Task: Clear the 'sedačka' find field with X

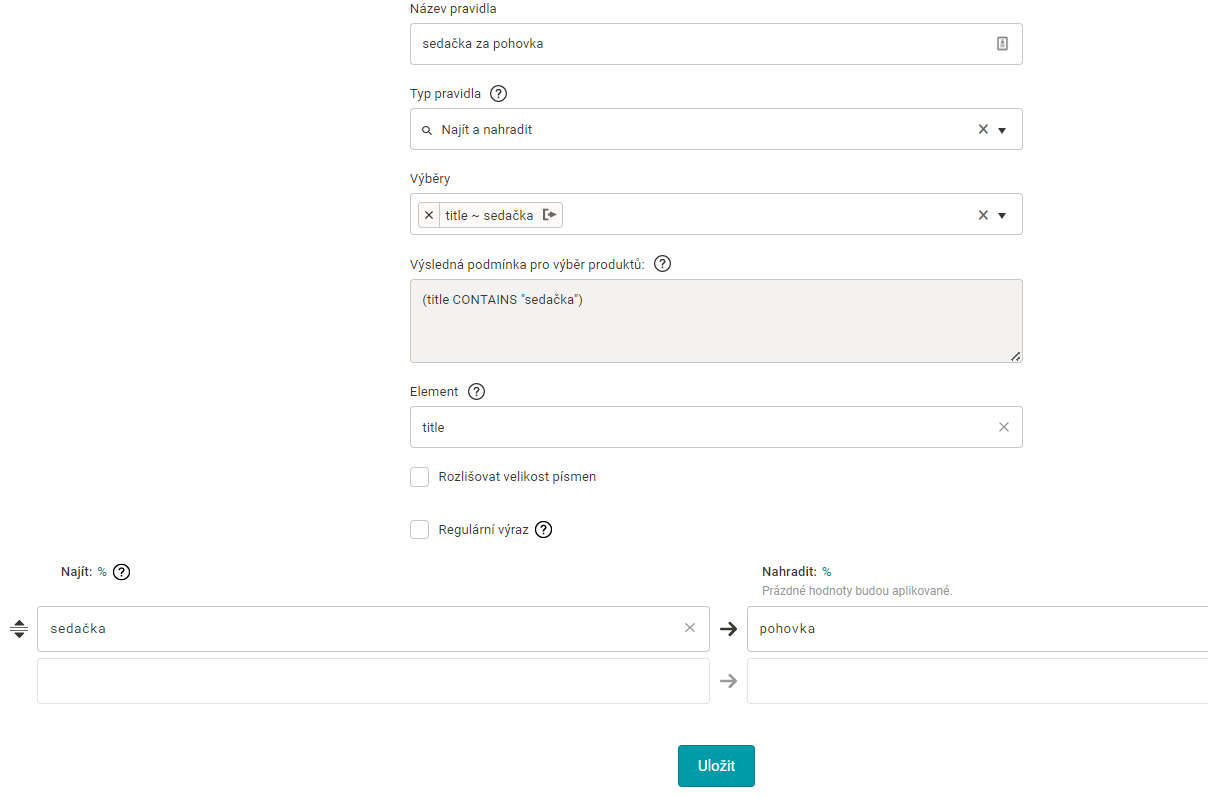Action: pos(689,628)
